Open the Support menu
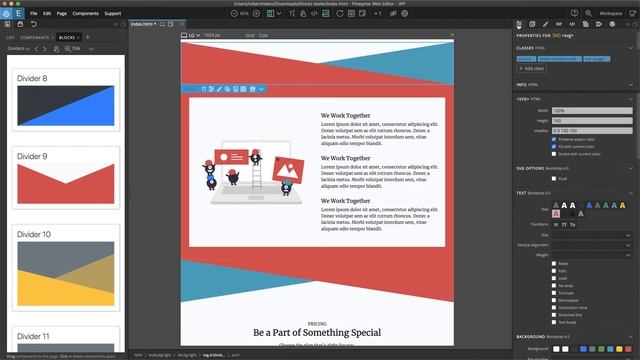This screenshot has width=640, height=360. pos(113,13)
